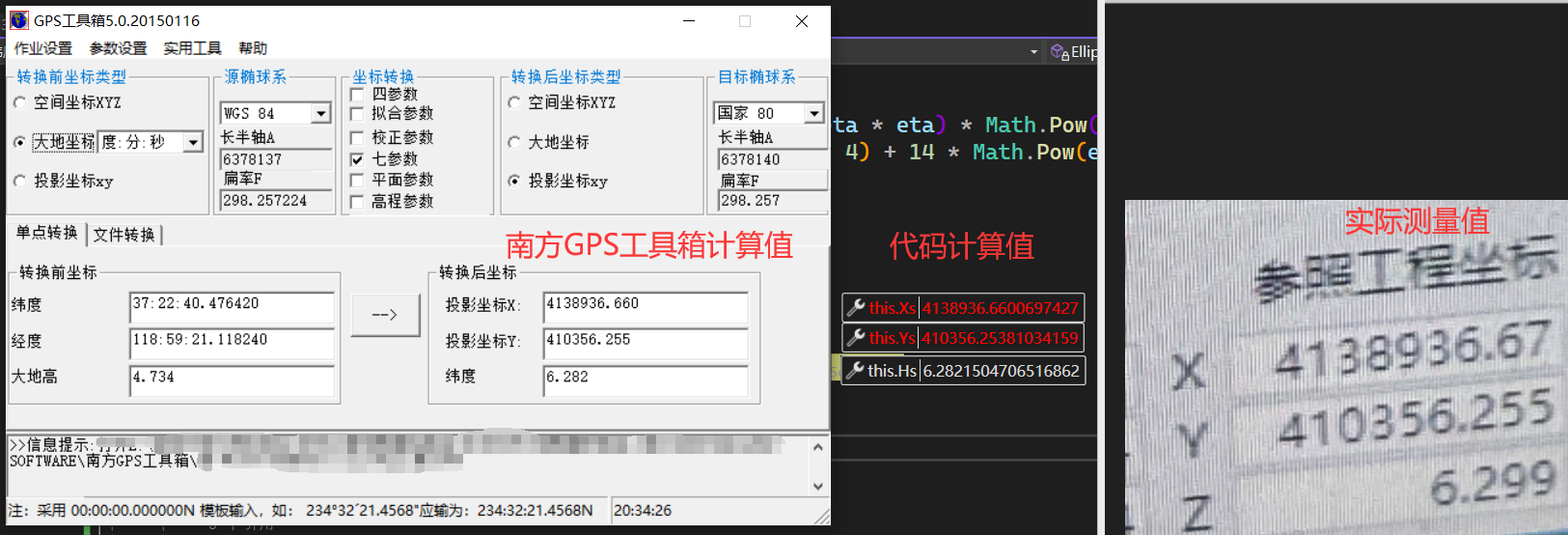Click the 投影坐标Y output field
The image size is (1568, 535).
point(646,344)
